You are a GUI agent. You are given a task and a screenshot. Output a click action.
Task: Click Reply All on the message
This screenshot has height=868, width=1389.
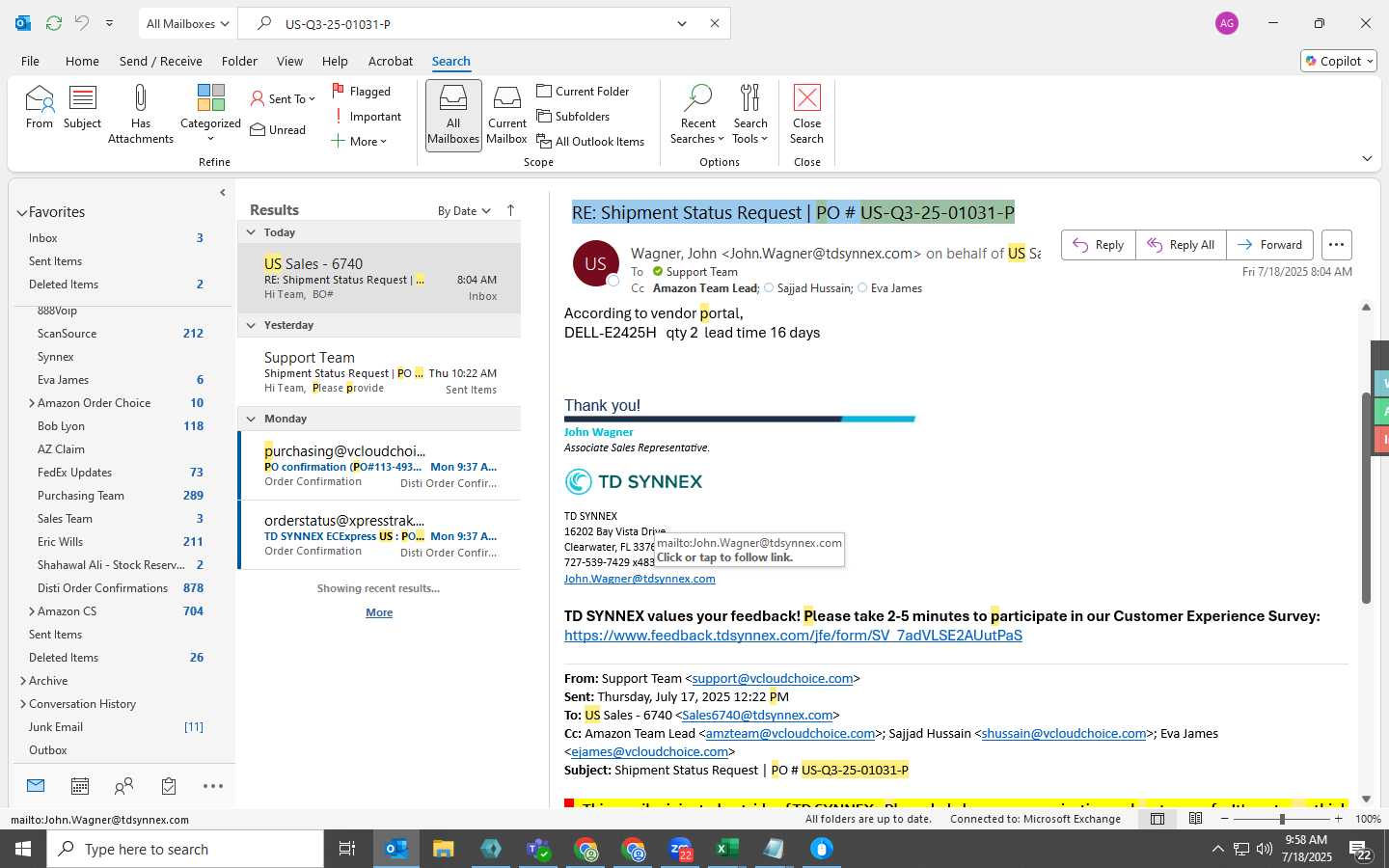pyautogui.click(x=1181, y=245)
